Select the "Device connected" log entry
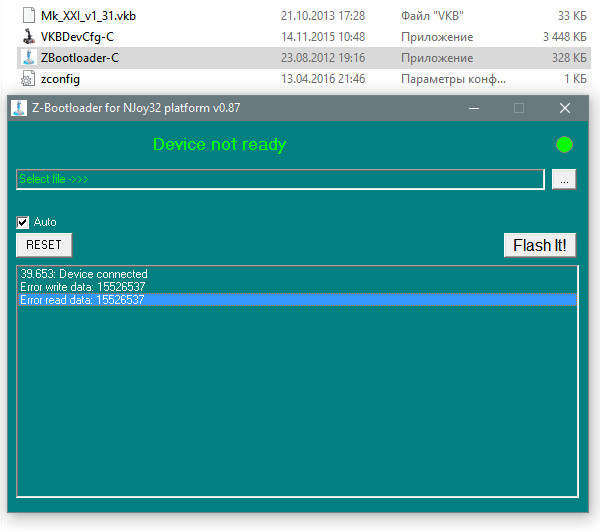The image size is (600, 531). tap(84, 274)
